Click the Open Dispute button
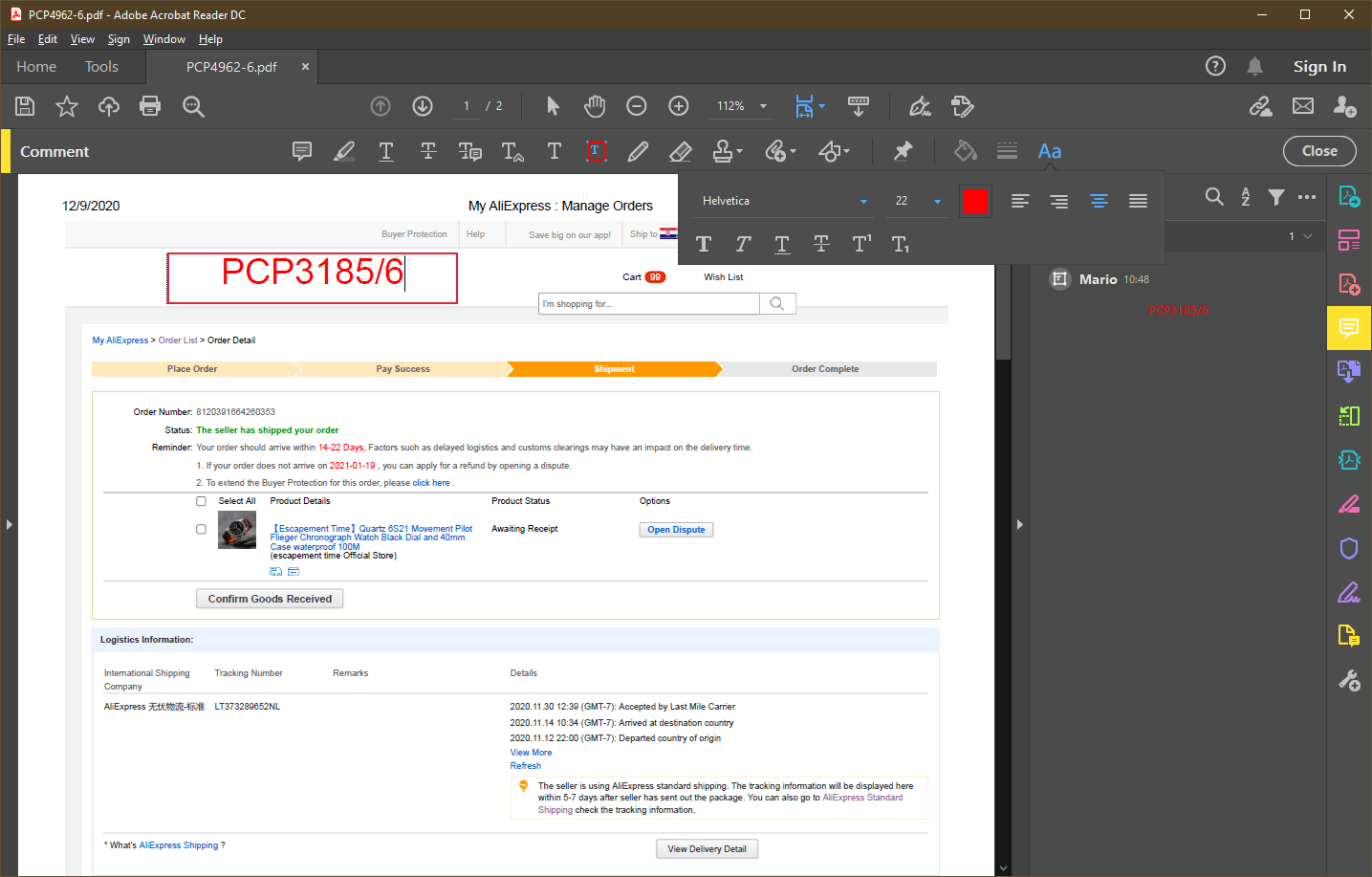The height and width of the screenshot is (877, 1372). (676, 530)
